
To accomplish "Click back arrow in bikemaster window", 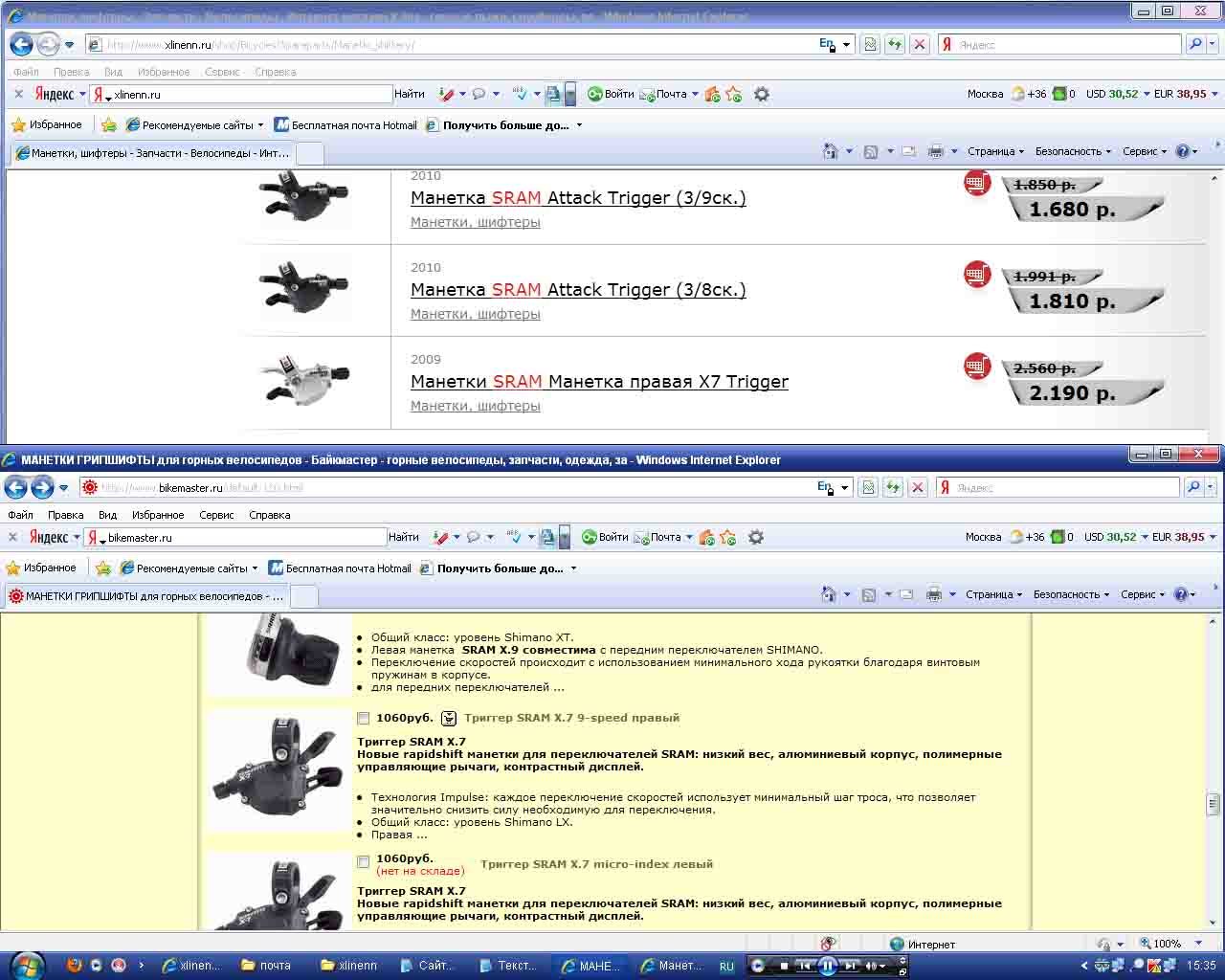I will (x=16, y=487).
